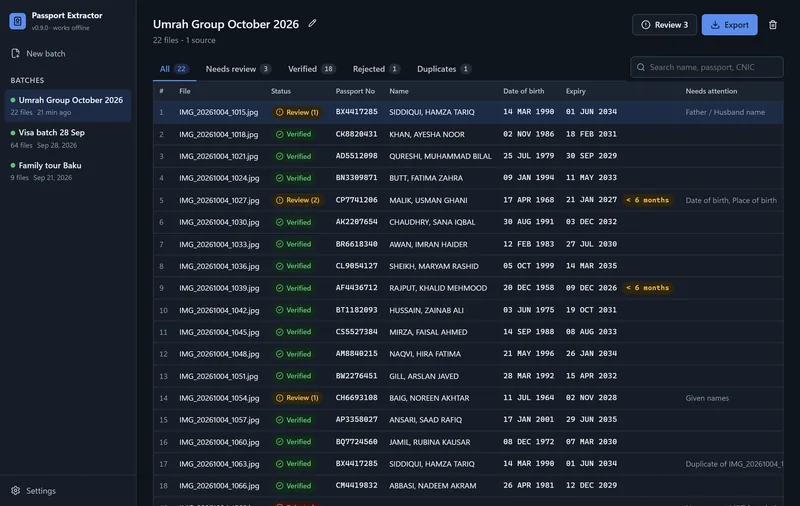Click expiry date 09 DEC 2026
Screen dimensions: 800x506
591,288
